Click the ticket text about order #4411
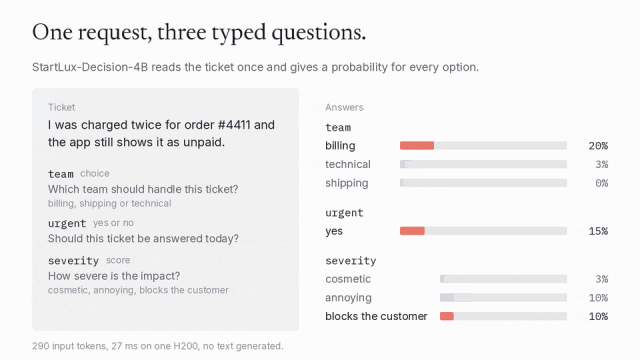The height and width of the screenshot is (360, 640). point(161,133)
